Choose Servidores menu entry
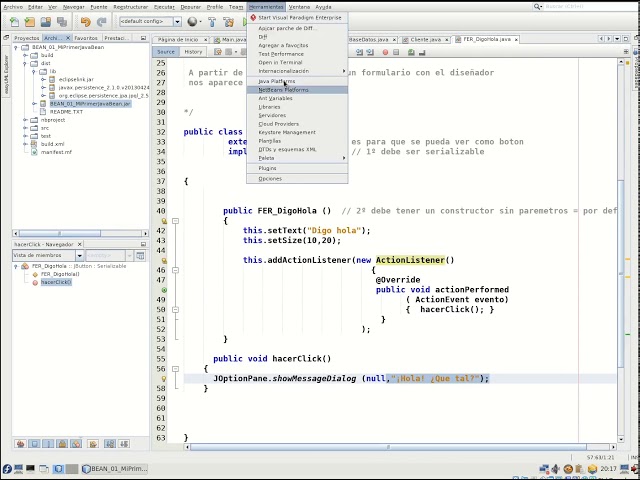 (297, 116)
